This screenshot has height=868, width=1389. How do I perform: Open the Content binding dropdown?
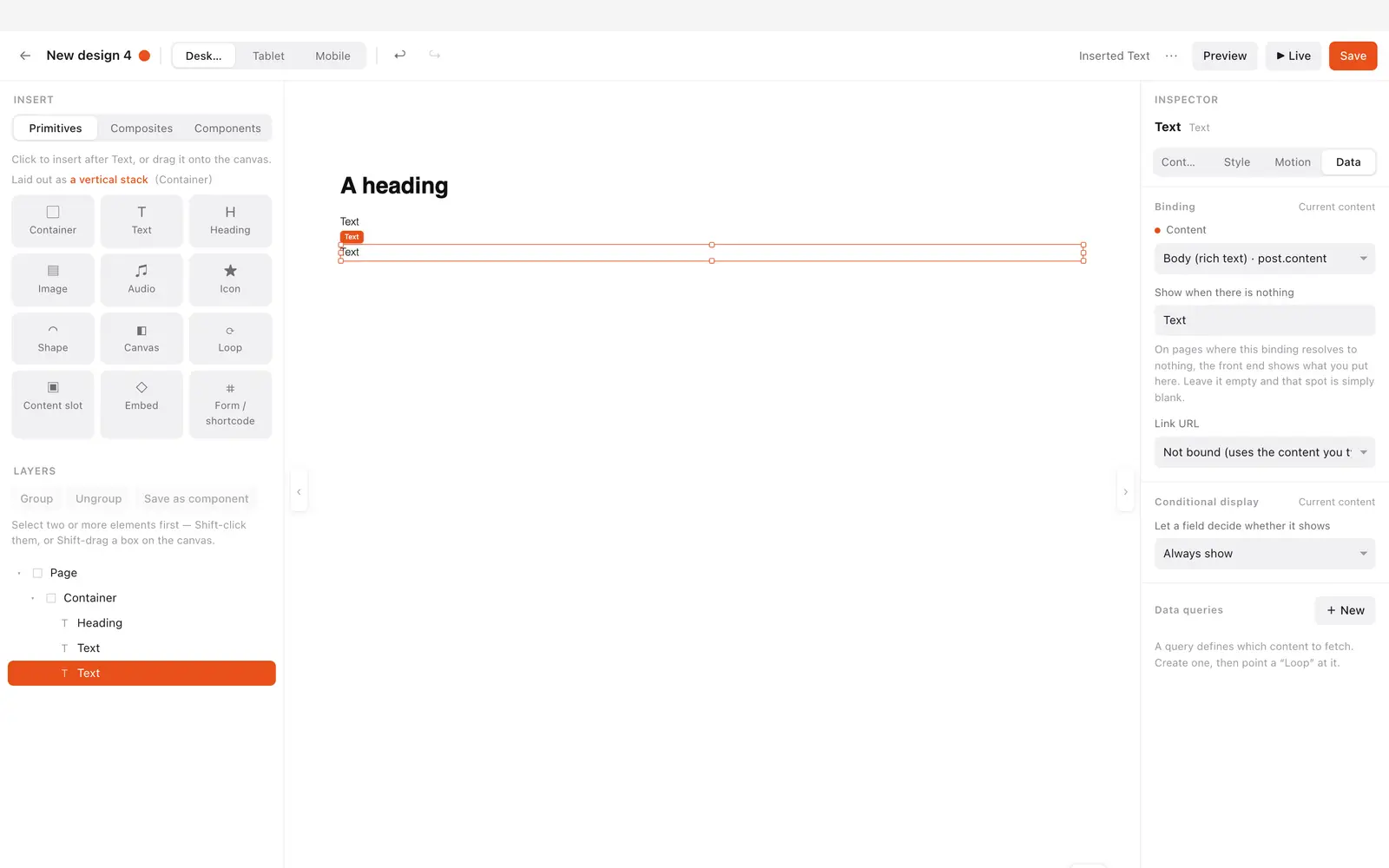(x=1265, y=259)
